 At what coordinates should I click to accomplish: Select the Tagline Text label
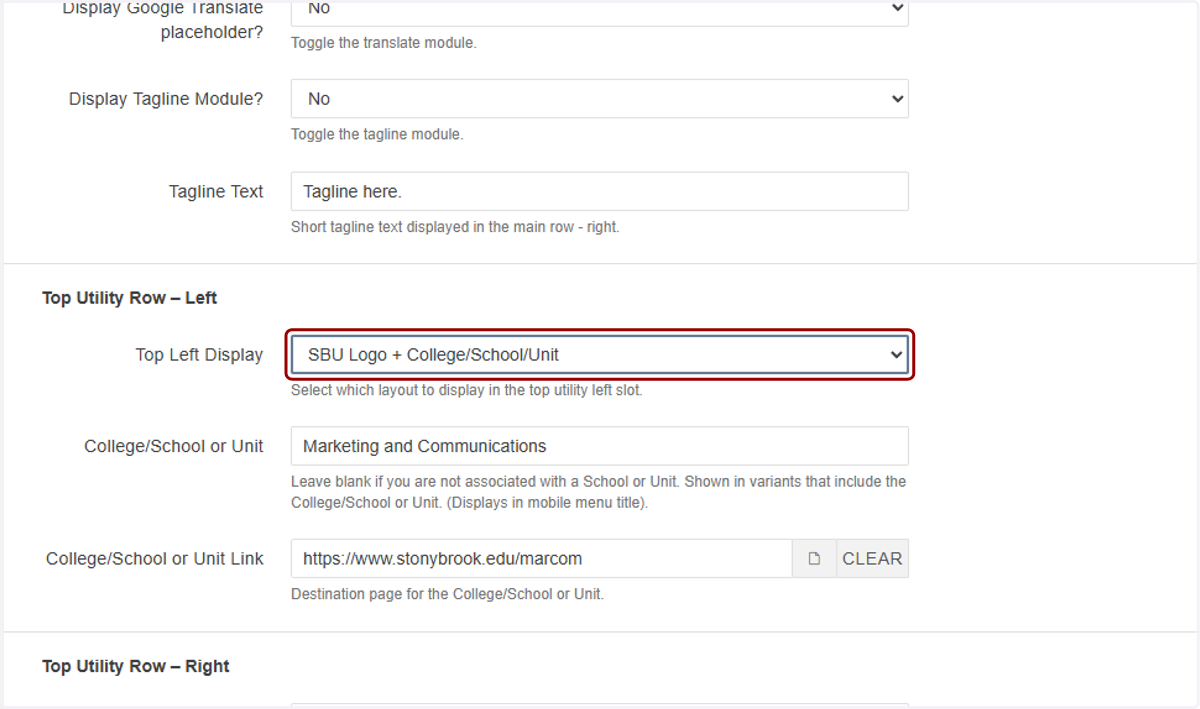point(216,191)
